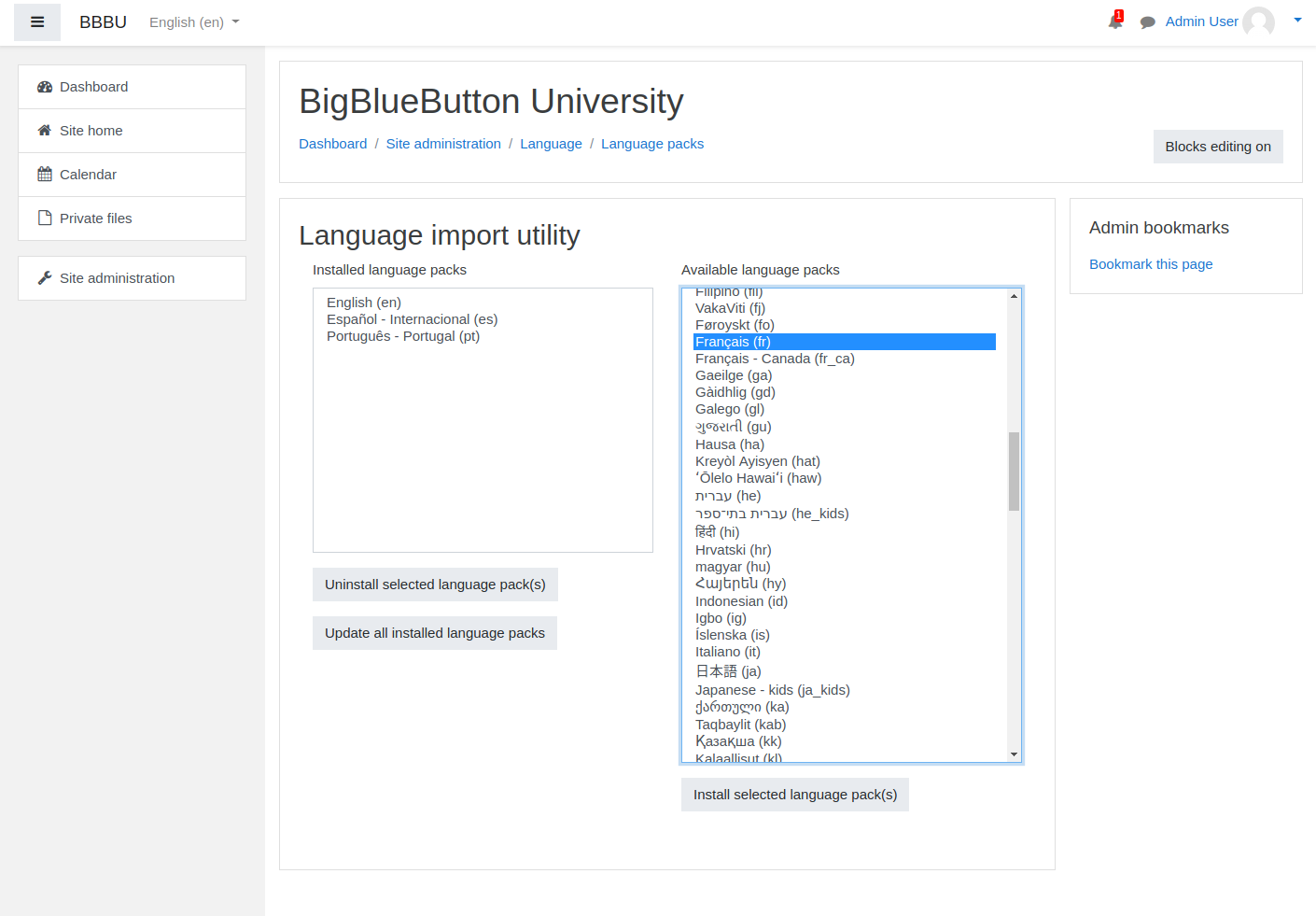Navigate to the Site administration breadcrumb
1316x916 pixels.
[443, 143]
